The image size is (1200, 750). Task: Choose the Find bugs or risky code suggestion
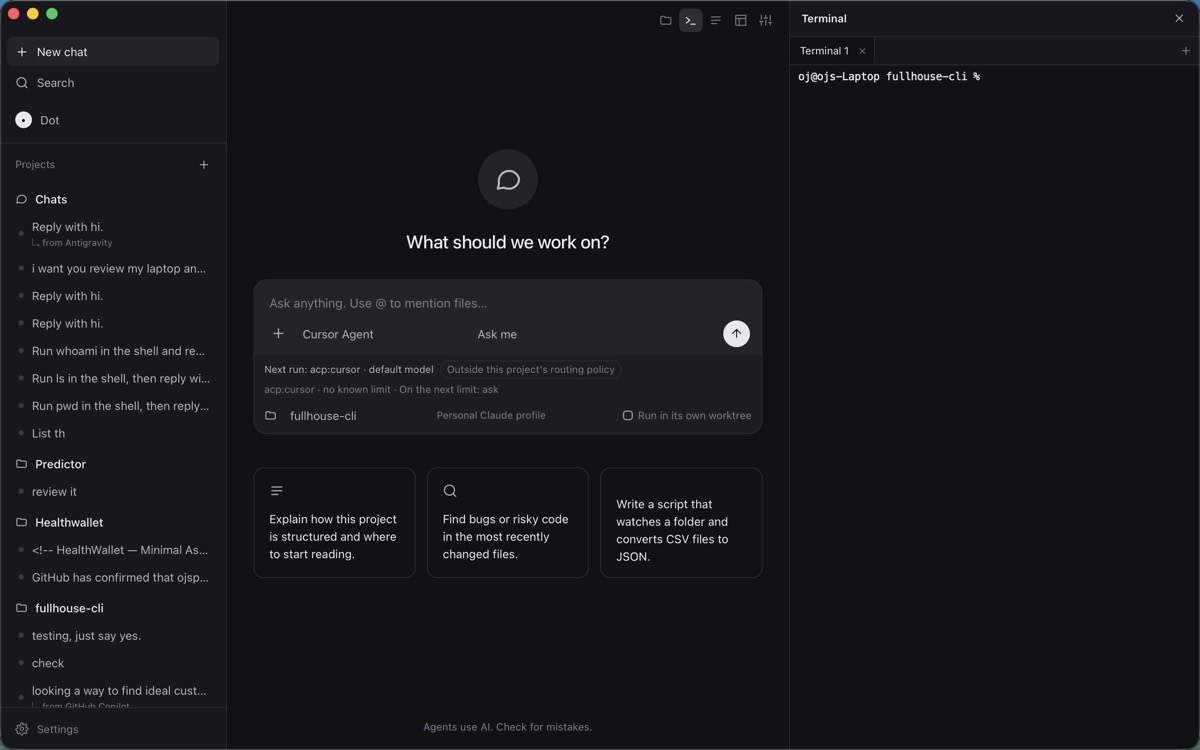tap(508, 523)
